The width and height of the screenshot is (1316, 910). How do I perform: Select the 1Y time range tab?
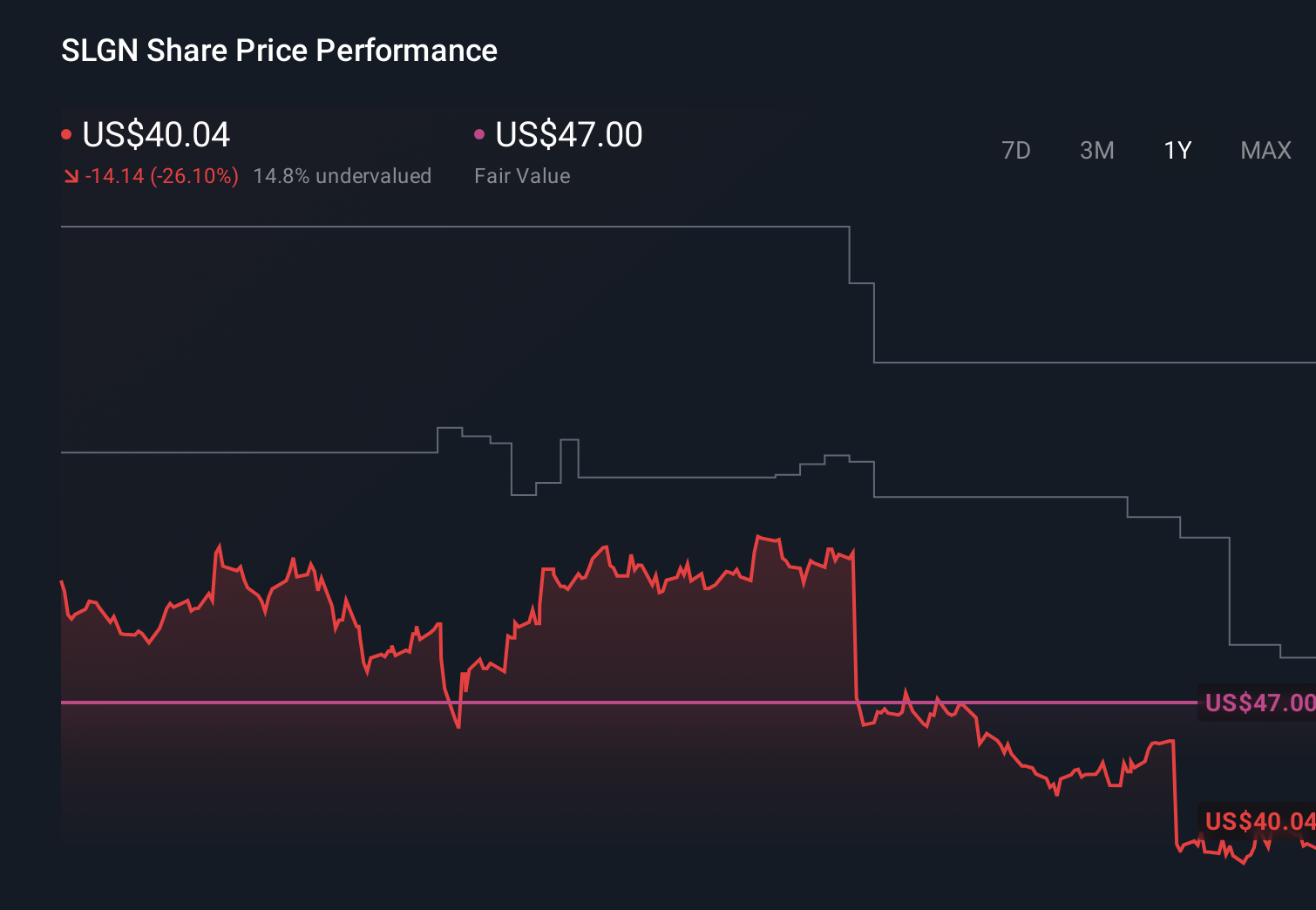[x=1177, y=150]
